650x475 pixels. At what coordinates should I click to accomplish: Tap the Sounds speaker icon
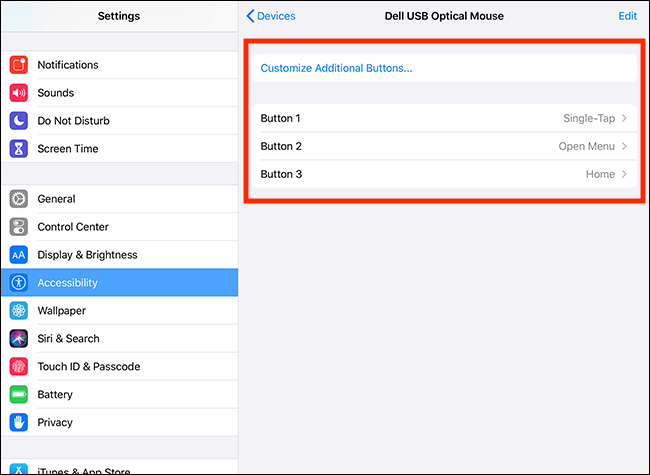pyautogui.click(x=19, y=93)
